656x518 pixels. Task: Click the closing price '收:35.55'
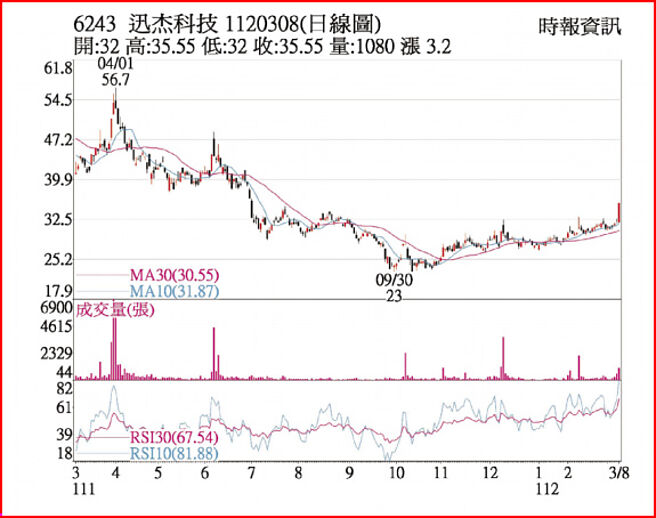click(x=289, y=46)
